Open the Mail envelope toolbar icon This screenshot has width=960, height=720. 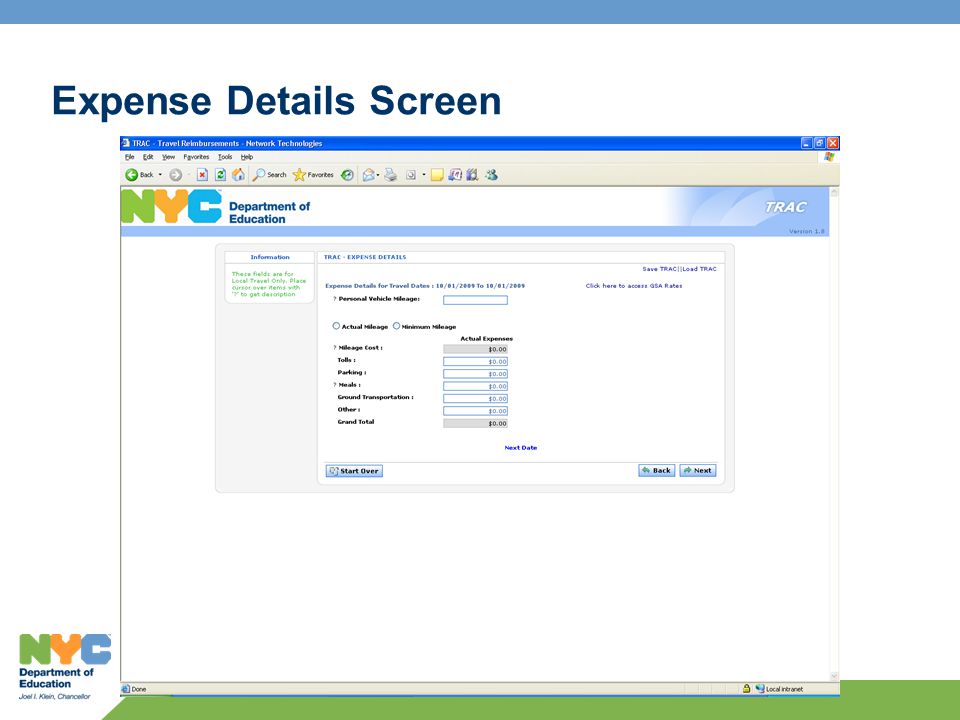click(x=368, y=175)
